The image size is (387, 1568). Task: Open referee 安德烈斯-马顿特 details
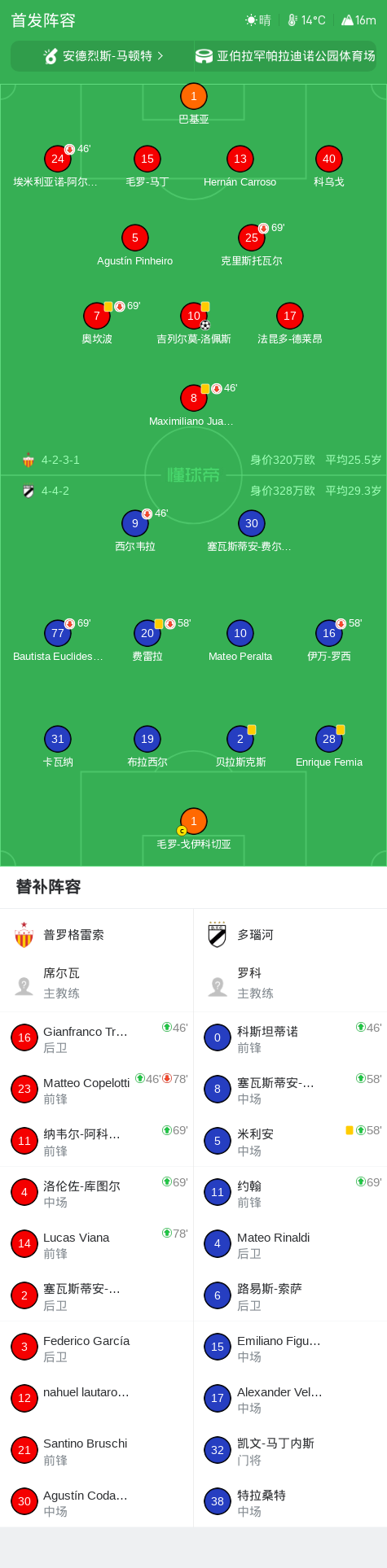pyautogui.click(x=103, y=56)
